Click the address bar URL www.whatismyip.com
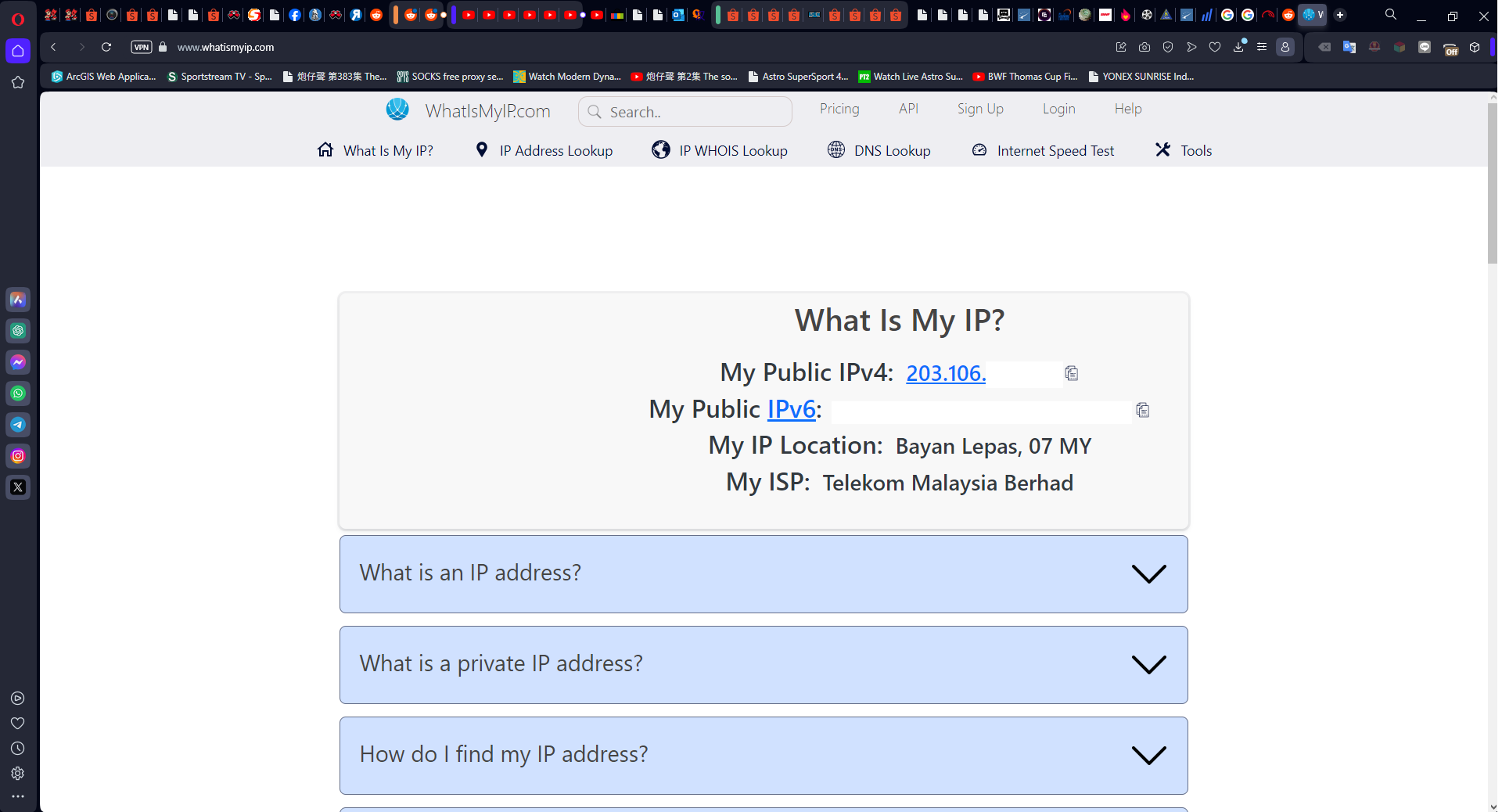Screen dimensions: 1502x812 (x=225, y=47)
